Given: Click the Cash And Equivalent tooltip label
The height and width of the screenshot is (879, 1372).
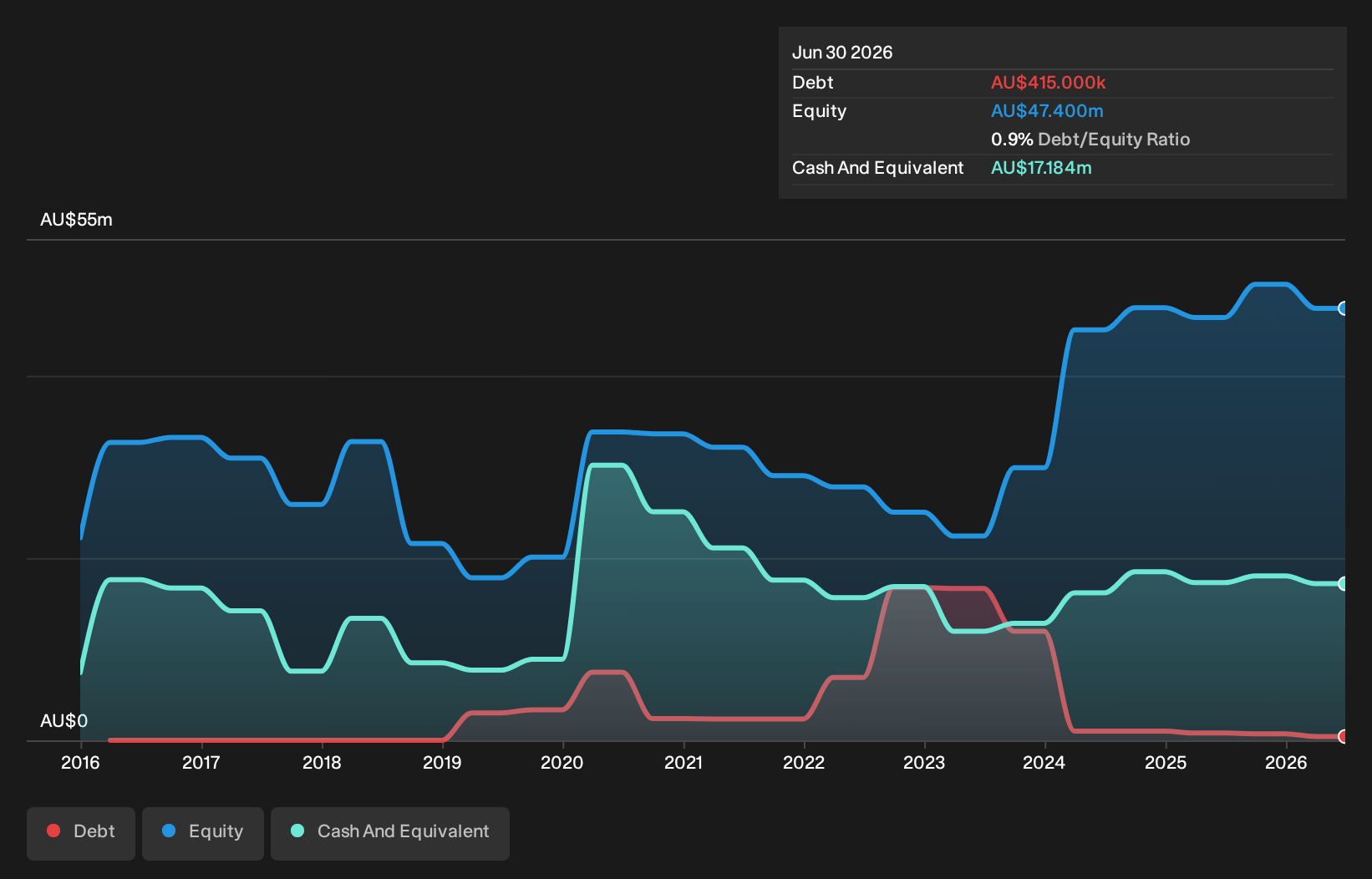Looking at the screenshot, I should 877,168.
